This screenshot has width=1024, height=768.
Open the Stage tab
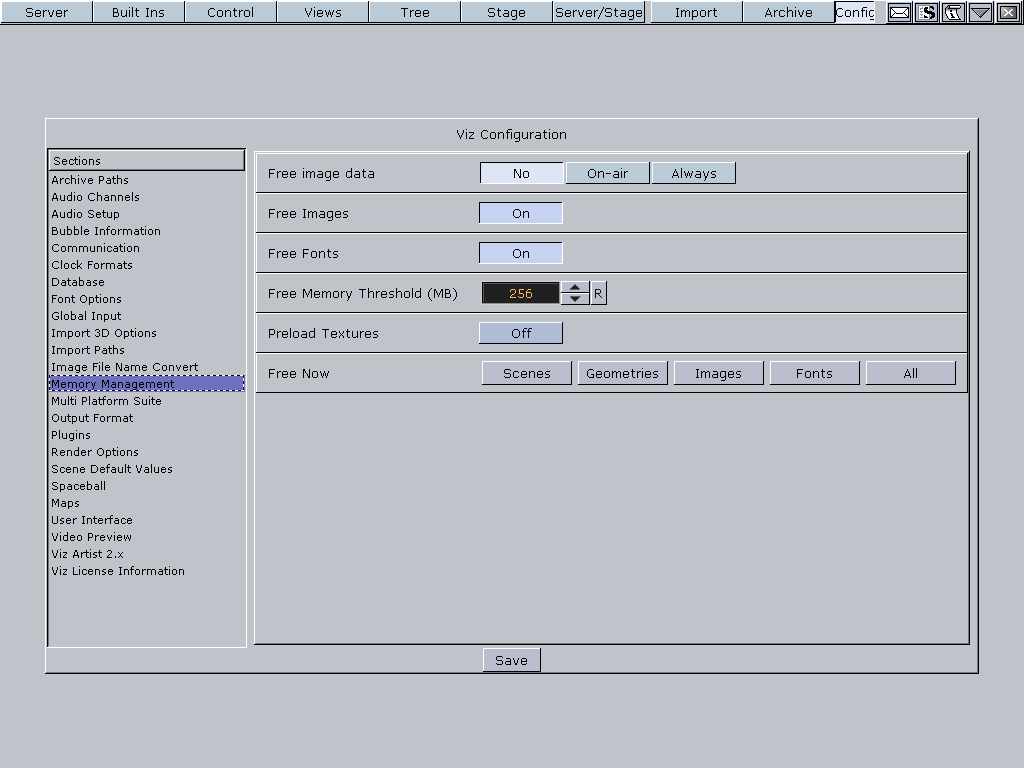click(x=505, y=12)
